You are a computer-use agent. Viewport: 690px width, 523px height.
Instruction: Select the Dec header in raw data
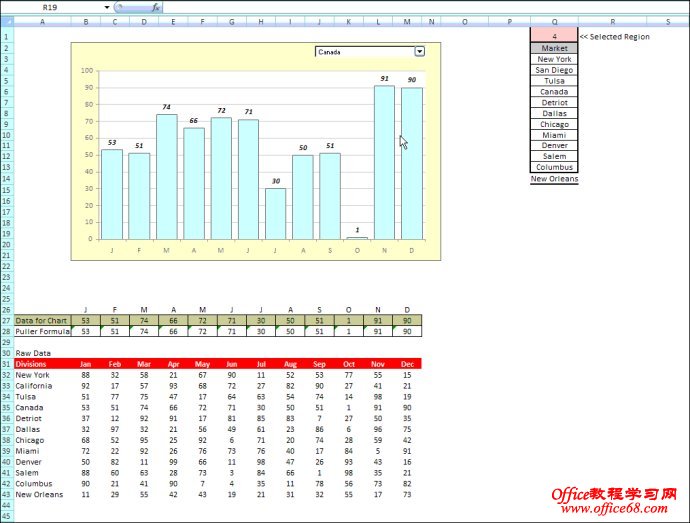[407, 364]
